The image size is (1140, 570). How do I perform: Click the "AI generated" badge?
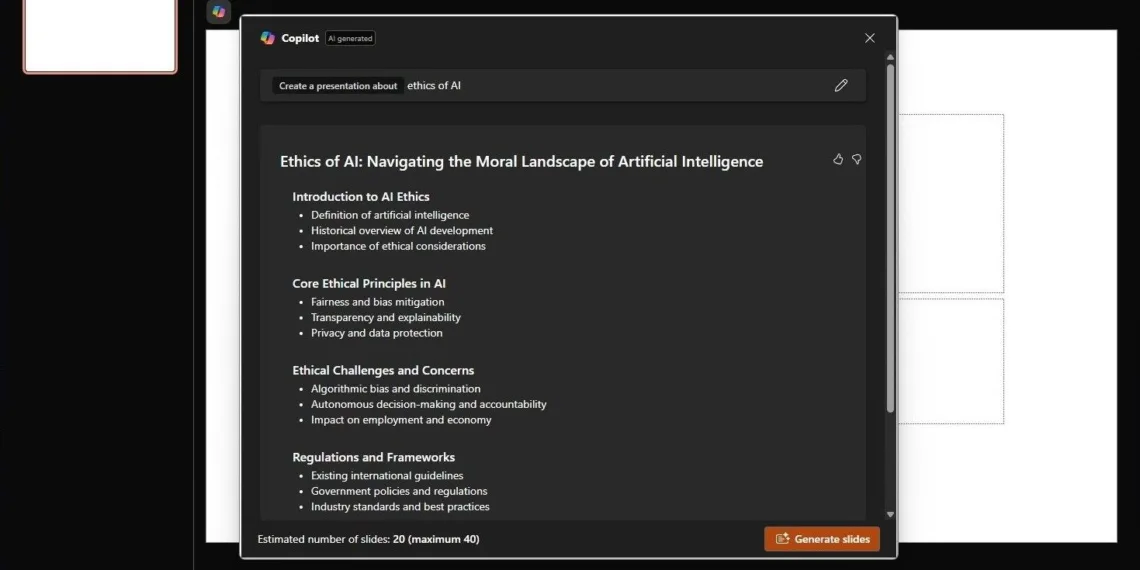click(x=350, y=38)
